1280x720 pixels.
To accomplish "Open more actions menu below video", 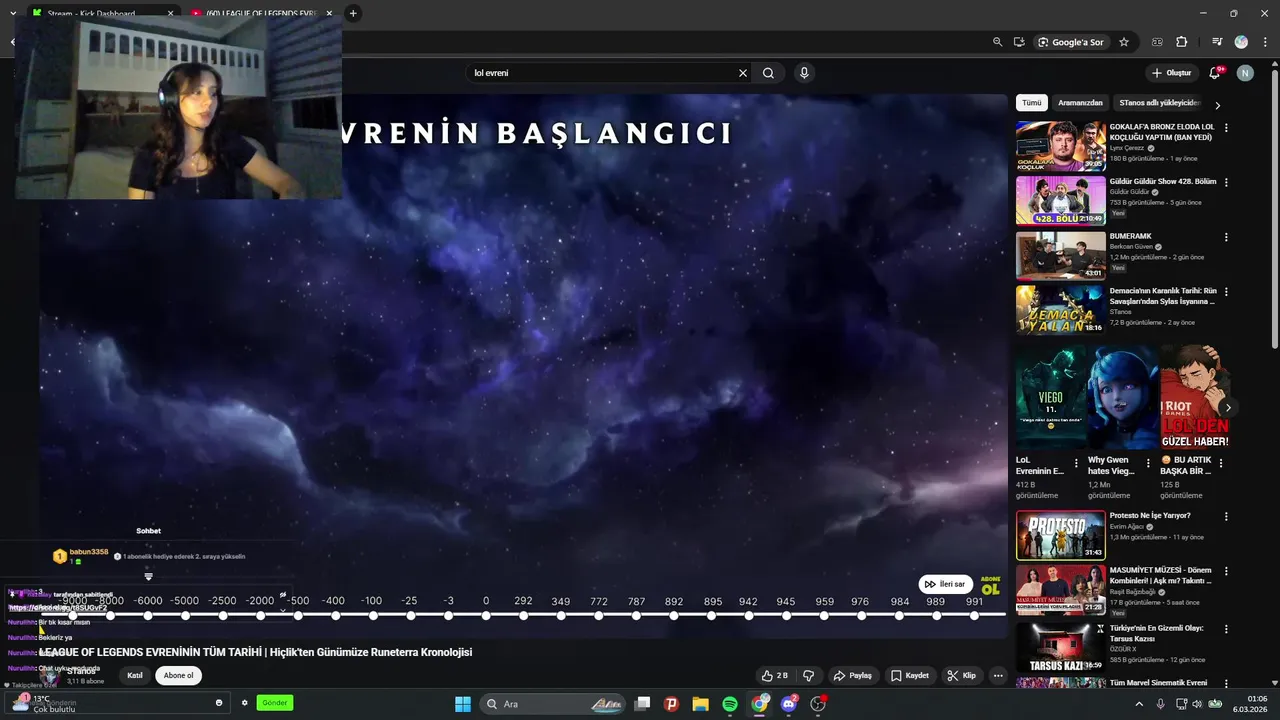I will (998, 675).
